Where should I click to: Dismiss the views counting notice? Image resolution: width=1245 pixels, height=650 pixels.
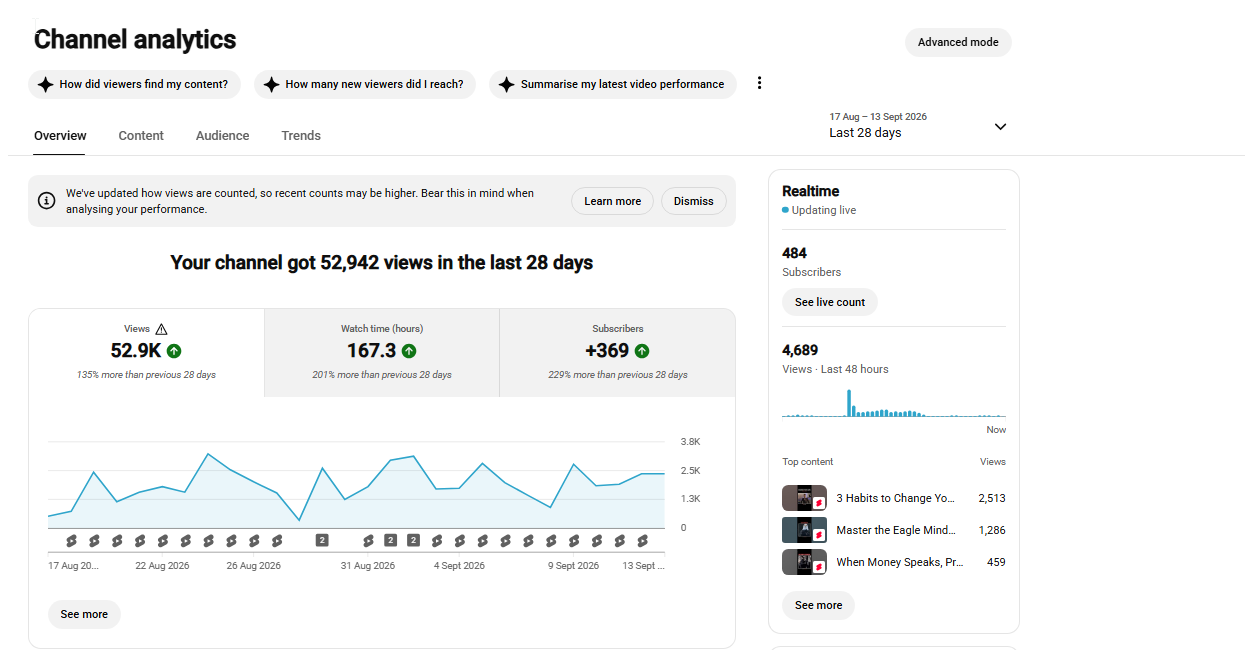pos(693,201)
